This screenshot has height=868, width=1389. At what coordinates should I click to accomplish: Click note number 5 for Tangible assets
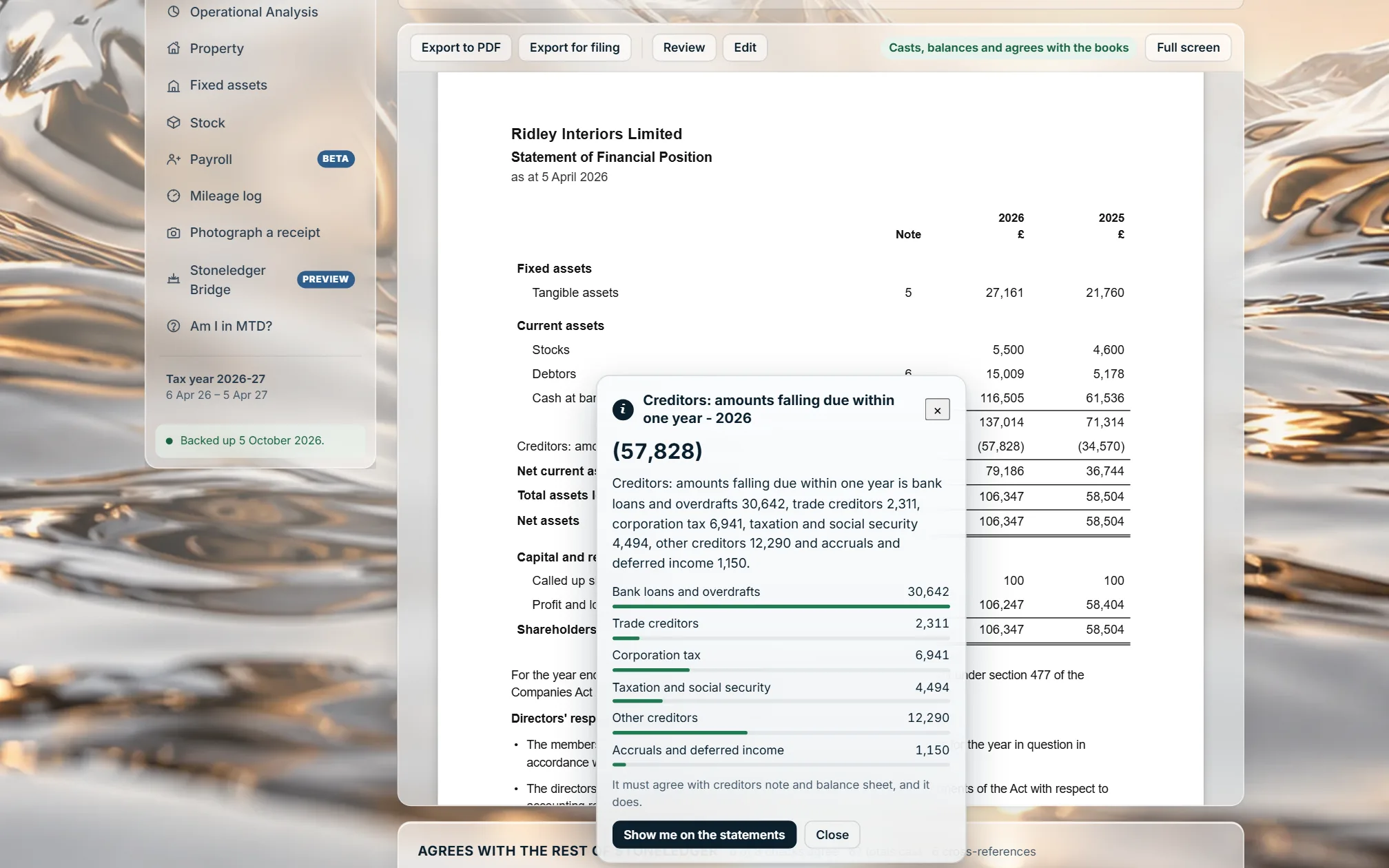(908, 293)
